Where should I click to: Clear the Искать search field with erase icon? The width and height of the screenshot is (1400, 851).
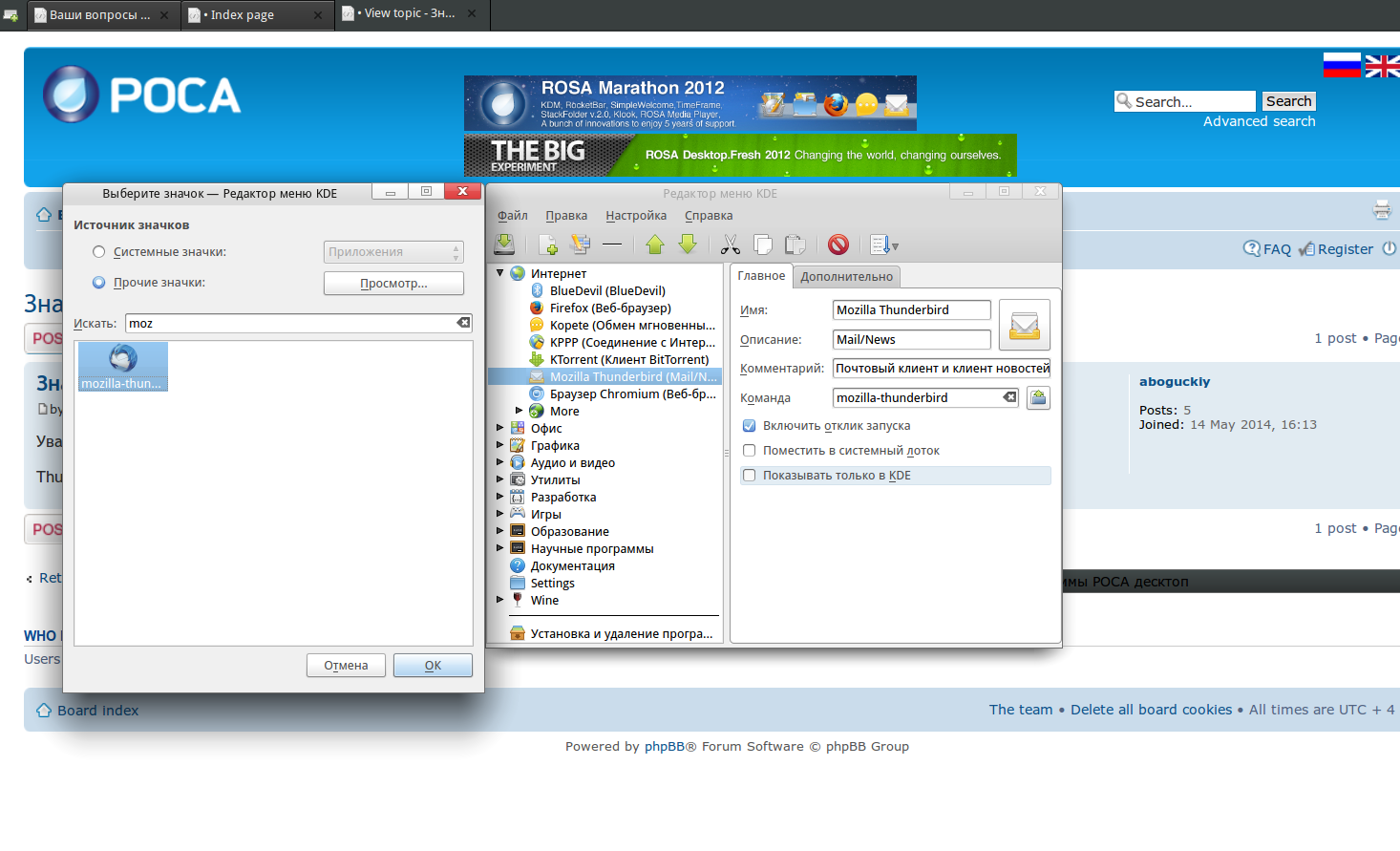[463, 323]
